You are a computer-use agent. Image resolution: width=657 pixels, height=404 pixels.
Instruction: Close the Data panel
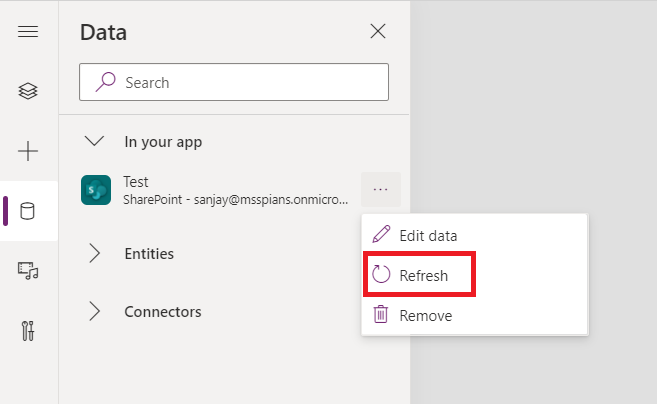pyautogui.click(x=378, y=31)
